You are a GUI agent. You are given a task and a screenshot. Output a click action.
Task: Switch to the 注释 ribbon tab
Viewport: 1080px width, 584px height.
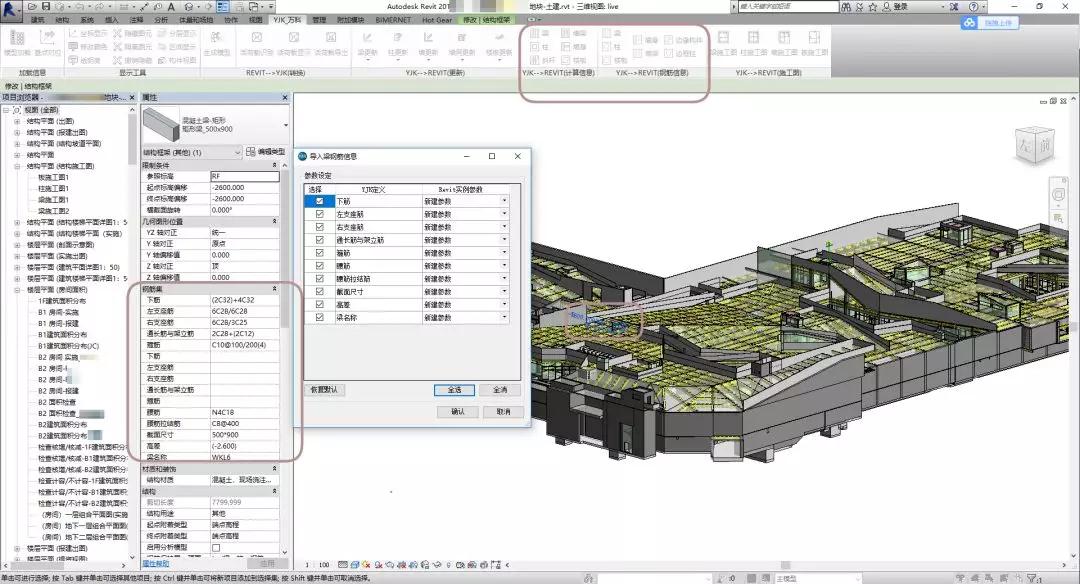coord(136,21)
